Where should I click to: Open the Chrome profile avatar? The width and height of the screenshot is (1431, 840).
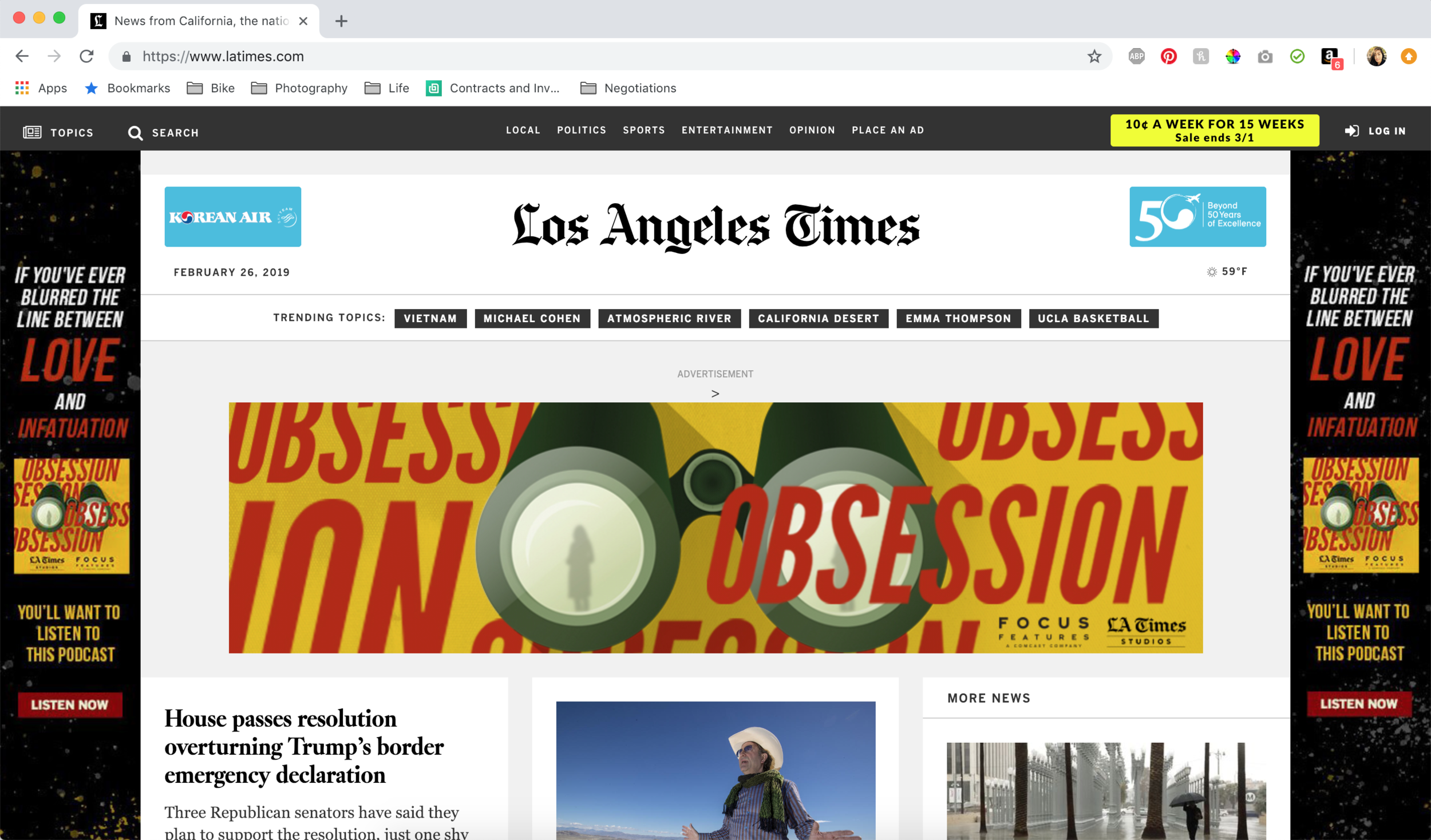[1377, 56]
